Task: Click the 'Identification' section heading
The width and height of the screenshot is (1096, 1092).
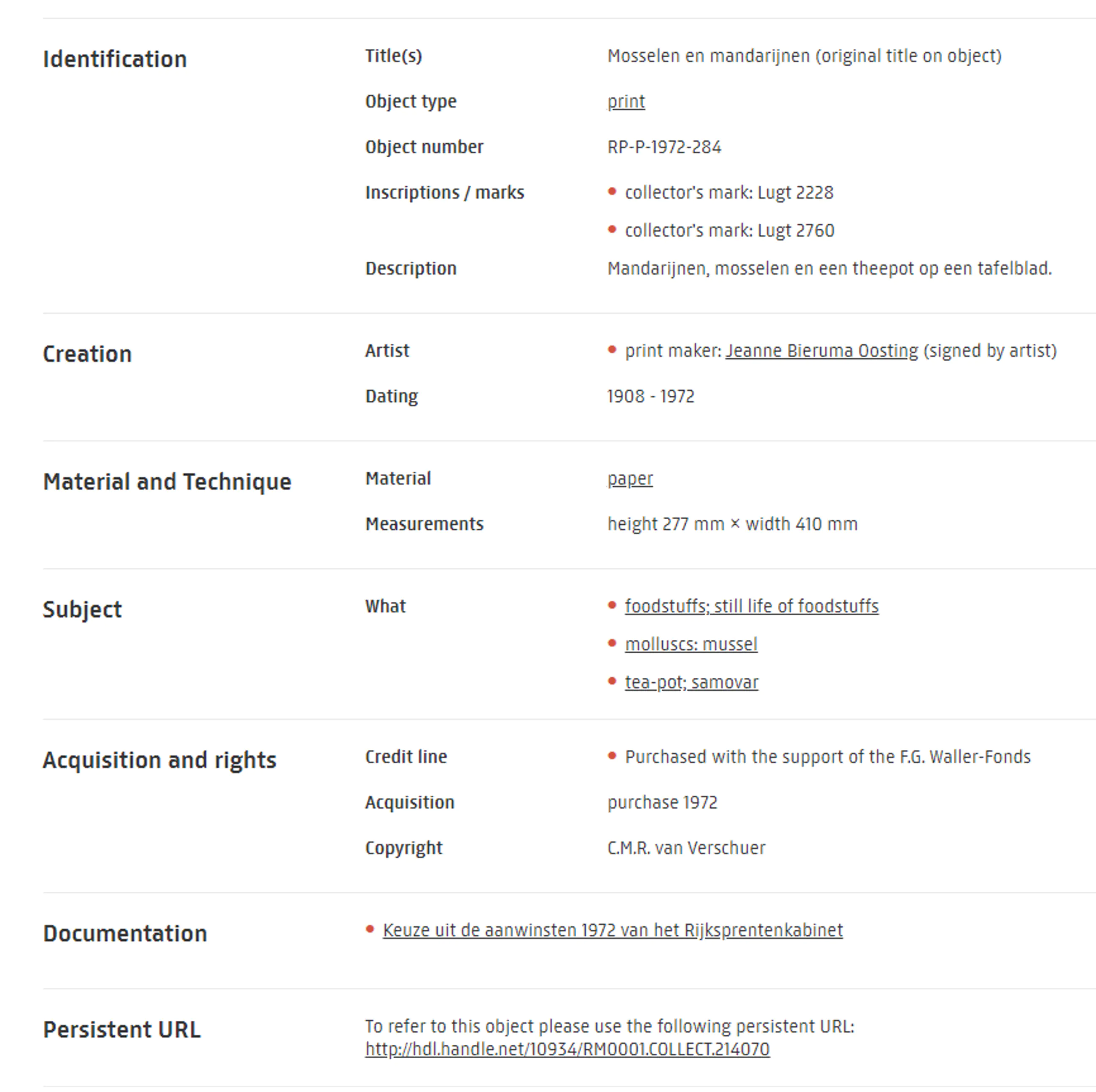Action: pyautogui.click(x=115, y=59)
